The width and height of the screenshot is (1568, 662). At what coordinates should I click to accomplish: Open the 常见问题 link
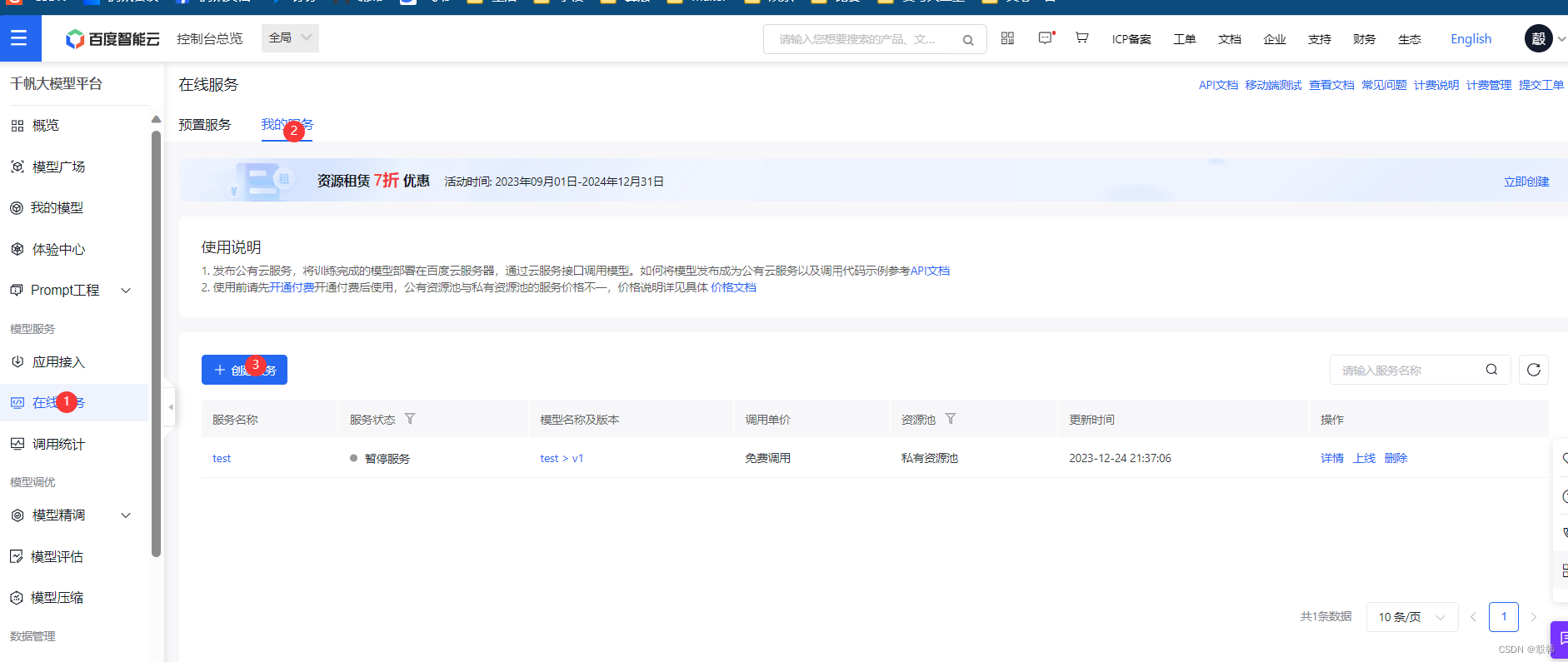pyautogui.click(x=1384, y=85)
